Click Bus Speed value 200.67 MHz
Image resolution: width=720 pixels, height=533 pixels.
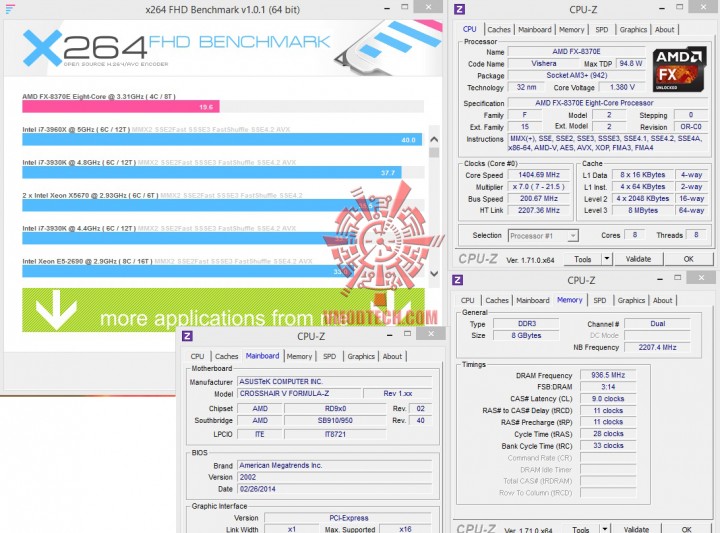(x=539, y=199)
